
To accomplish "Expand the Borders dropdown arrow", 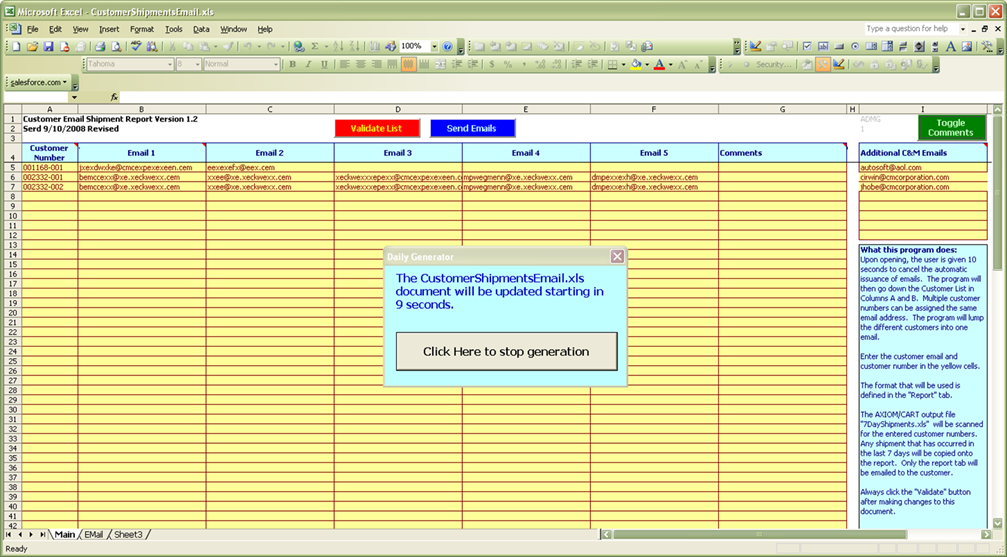I will [624, 64].
